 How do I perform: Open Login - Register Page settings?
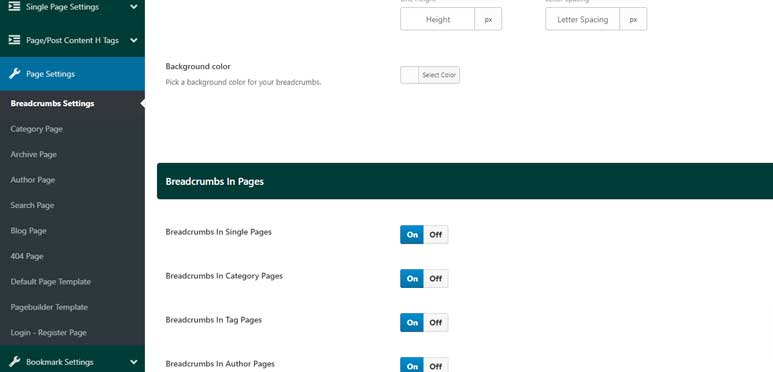pos(48,333)
